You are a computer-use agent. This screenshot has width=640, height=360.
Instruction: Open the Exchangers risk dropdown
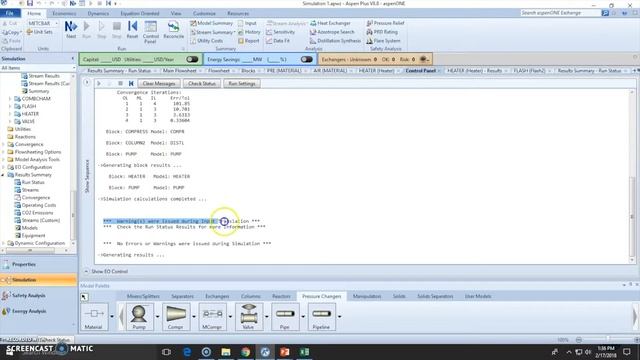pyautogui.click(x=425, y=60)
